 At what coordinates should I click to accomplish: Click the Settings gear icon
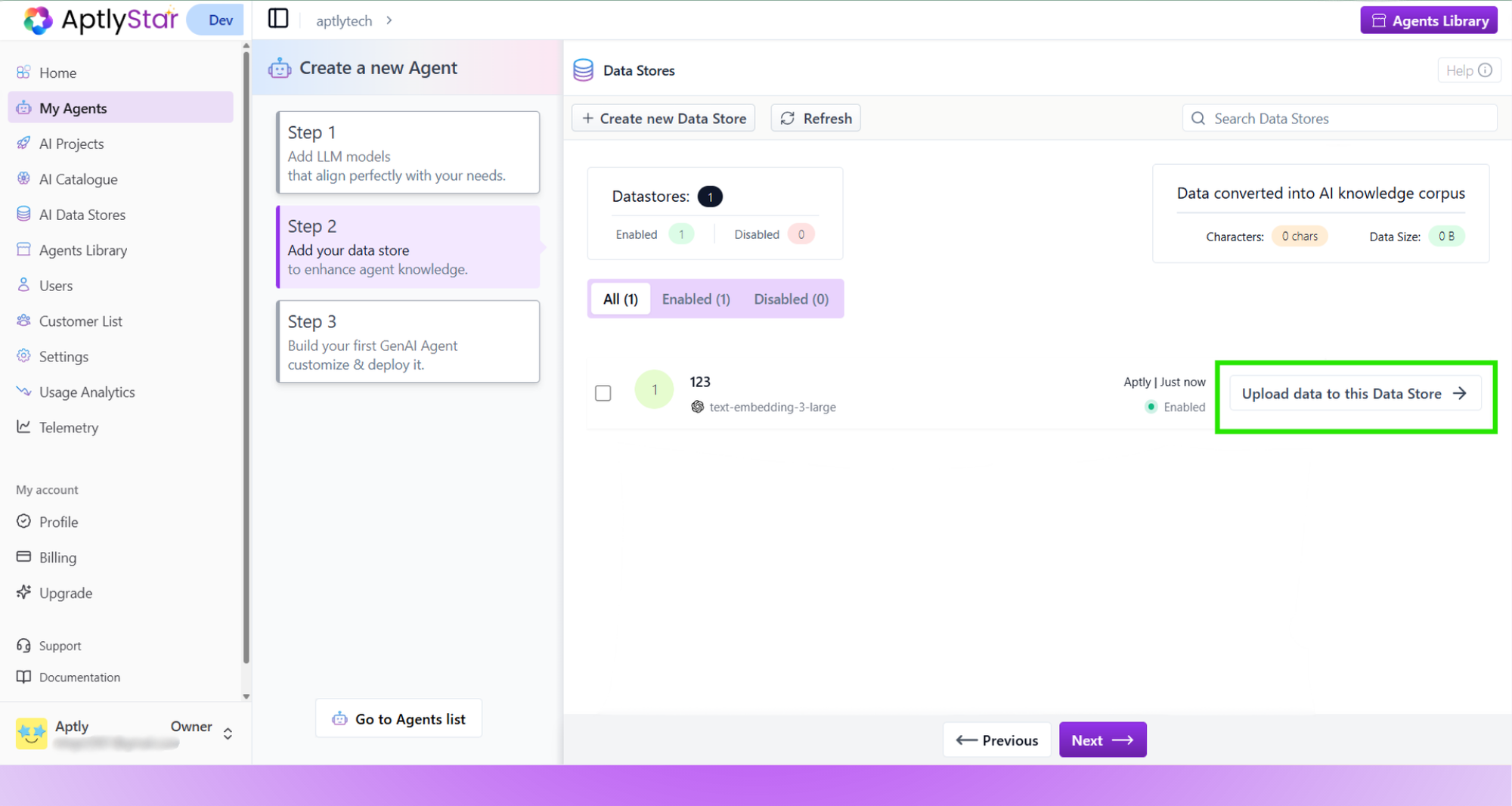pyautogui.click(x=23, y=356)
